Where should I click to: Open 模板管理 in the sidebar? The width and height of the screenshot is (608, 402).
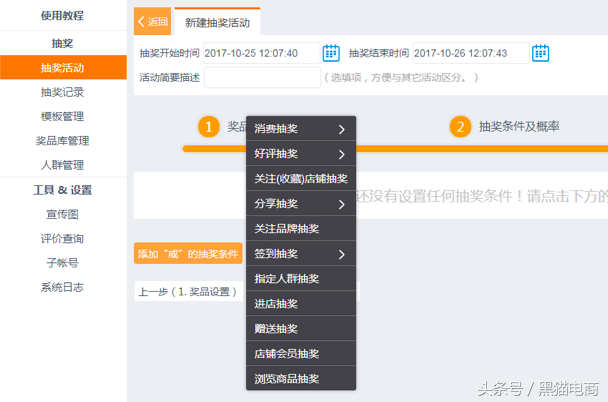point(62,116)
